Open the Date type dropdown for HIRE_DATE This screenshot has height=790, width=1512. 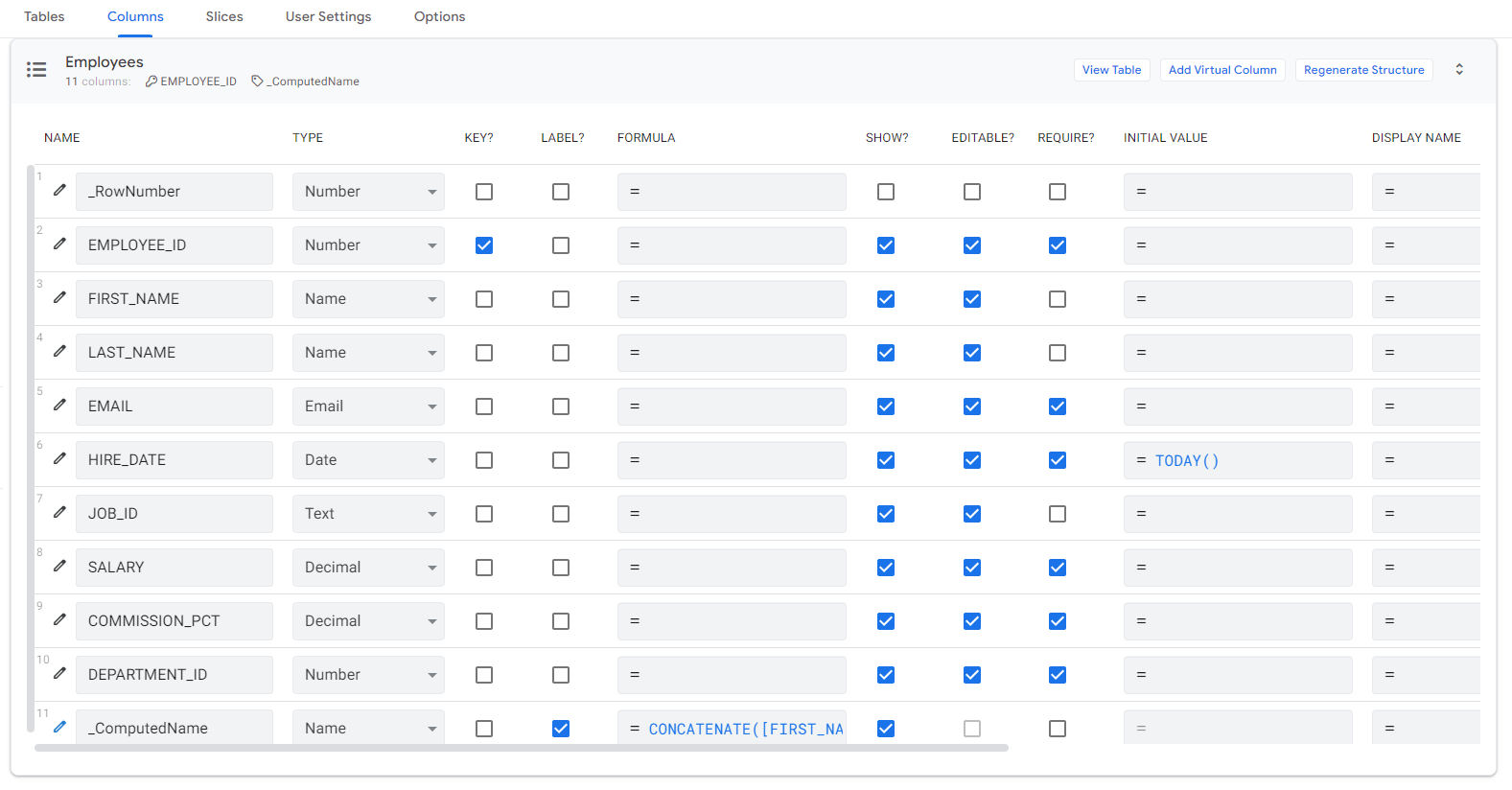tap(368, 460)
